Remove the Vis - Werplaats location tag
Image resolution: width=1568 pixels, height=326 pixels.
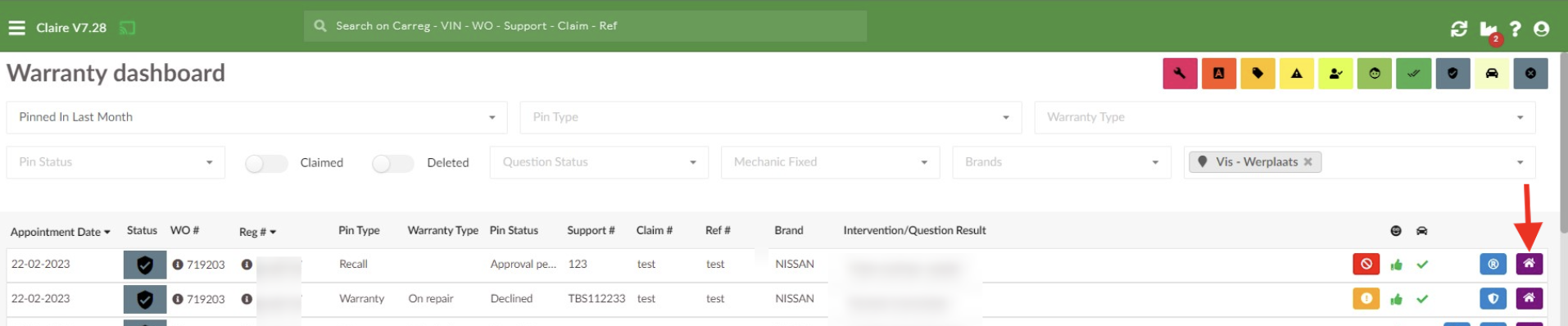tap(1307, 162)
